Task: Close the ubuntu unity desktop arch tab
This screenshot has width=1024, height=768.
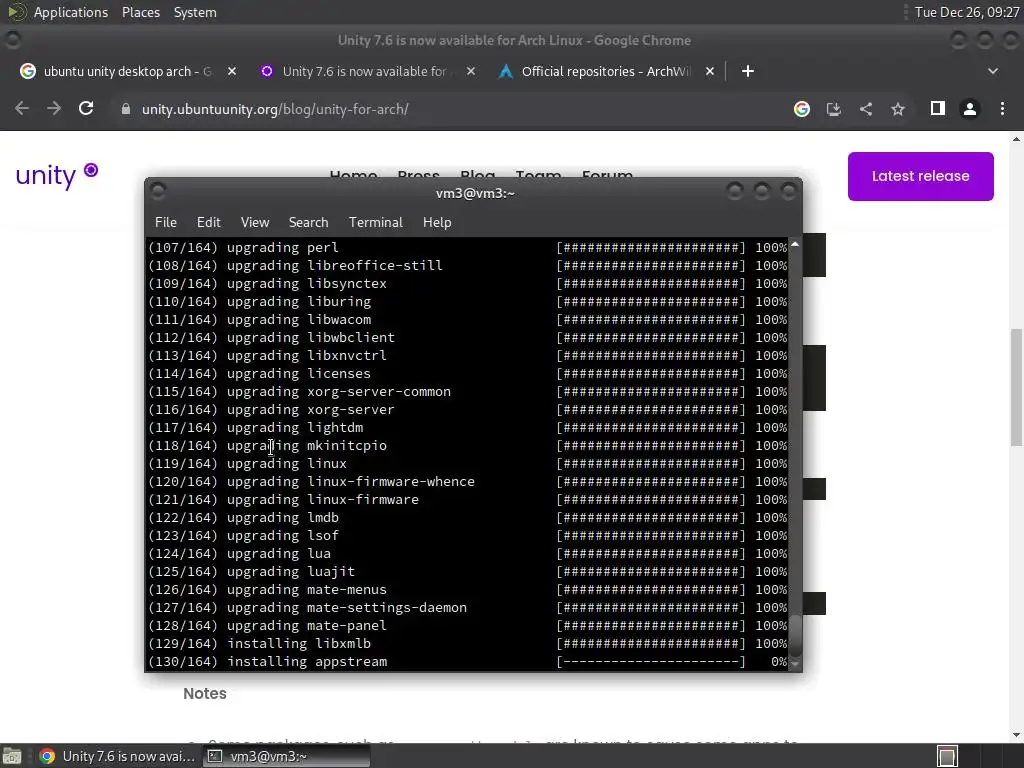Action: pos(232,71)
